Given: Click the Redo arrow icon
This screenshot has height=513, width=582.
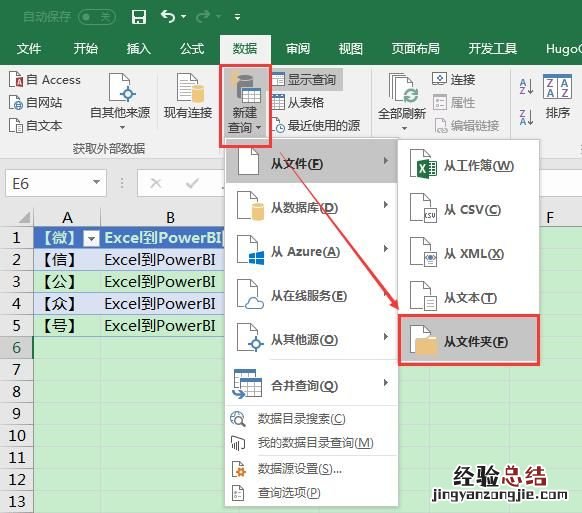Looking at the screenshot, I should point(203,16).
